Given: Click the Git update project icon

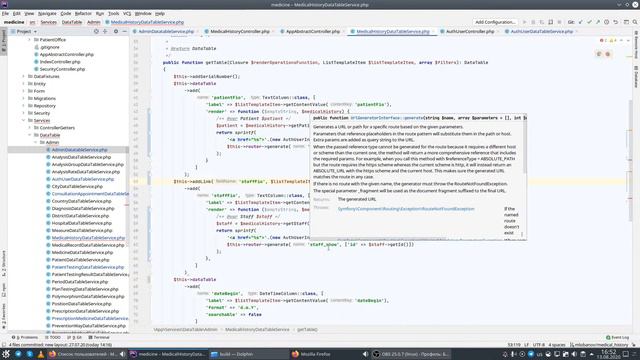Looking at the screenshot, I should 580,22.
